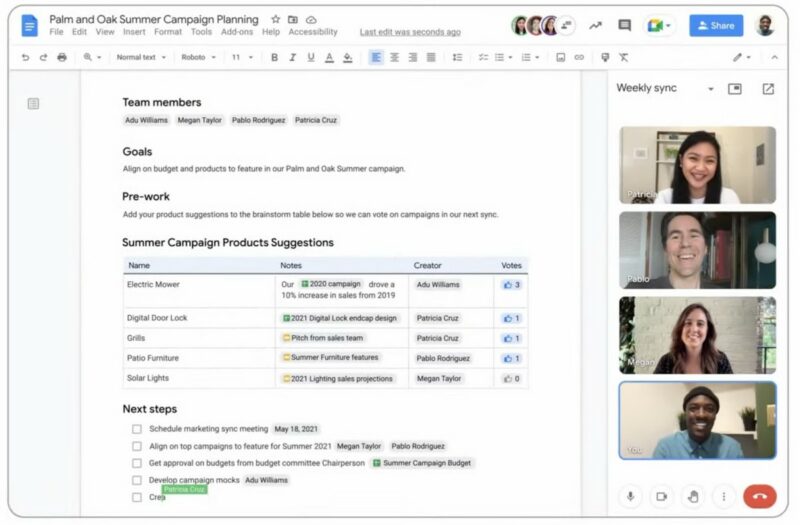Screen dimensions: 800x525
Task: Check the Schedule marketing sync meeting box
Action: (x=137, y=429)
